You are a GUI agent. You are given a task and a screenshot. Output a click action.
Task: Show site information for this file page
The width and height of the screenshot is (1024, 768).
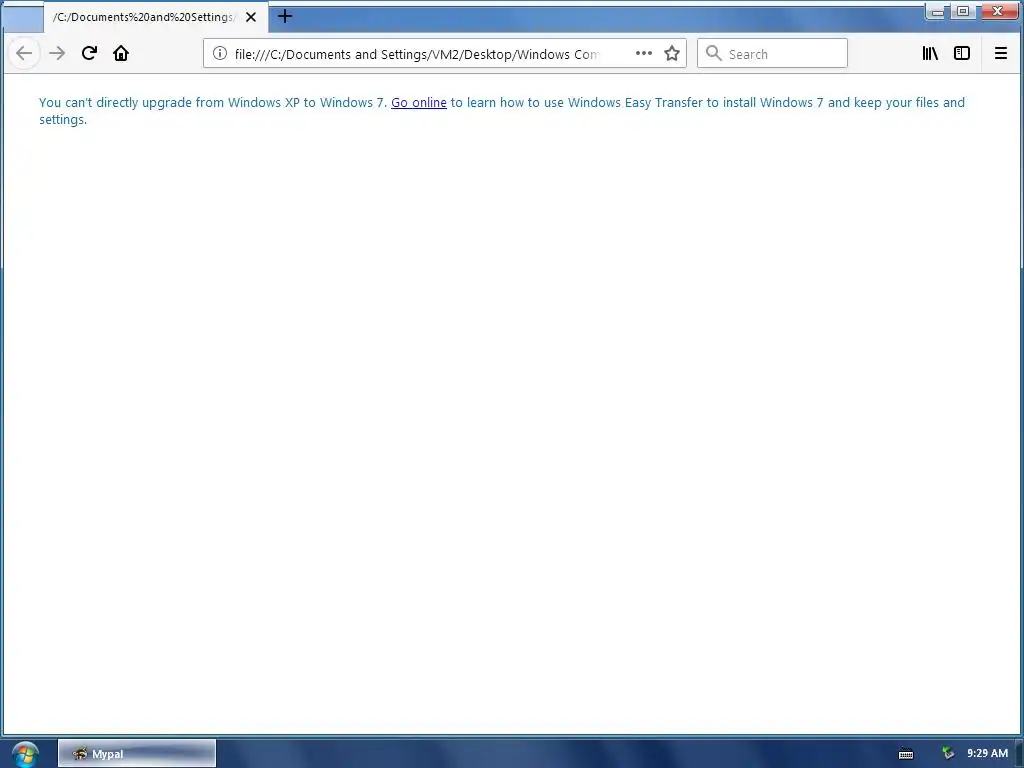click(220, 54)
